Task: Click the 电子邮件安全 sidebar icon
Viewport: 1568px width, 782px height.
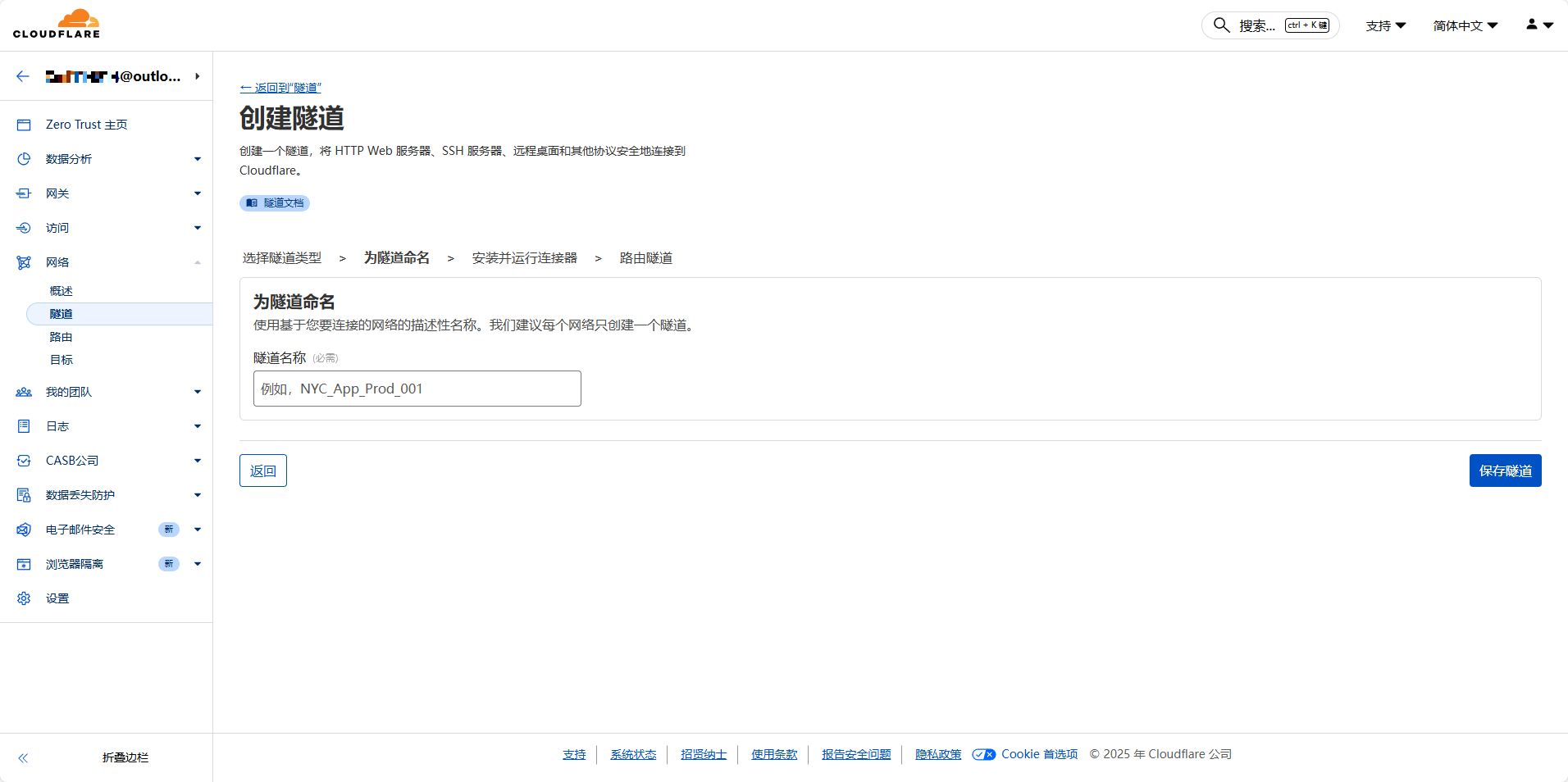Action: [24, 530]
